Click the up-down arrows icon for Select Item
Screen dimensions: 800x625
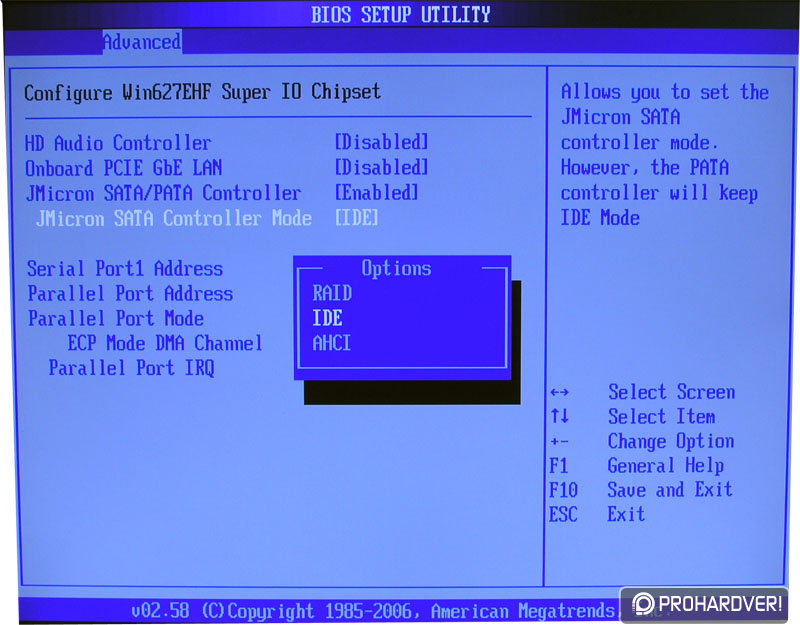tap(559, 416)
